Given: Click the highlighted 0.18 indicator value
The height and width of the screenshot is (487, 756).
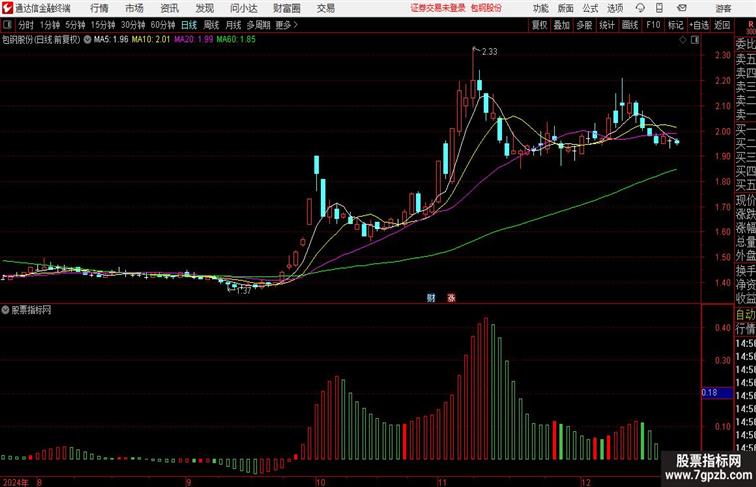Looking at the screenshot, I should click(x=717, y=393).
